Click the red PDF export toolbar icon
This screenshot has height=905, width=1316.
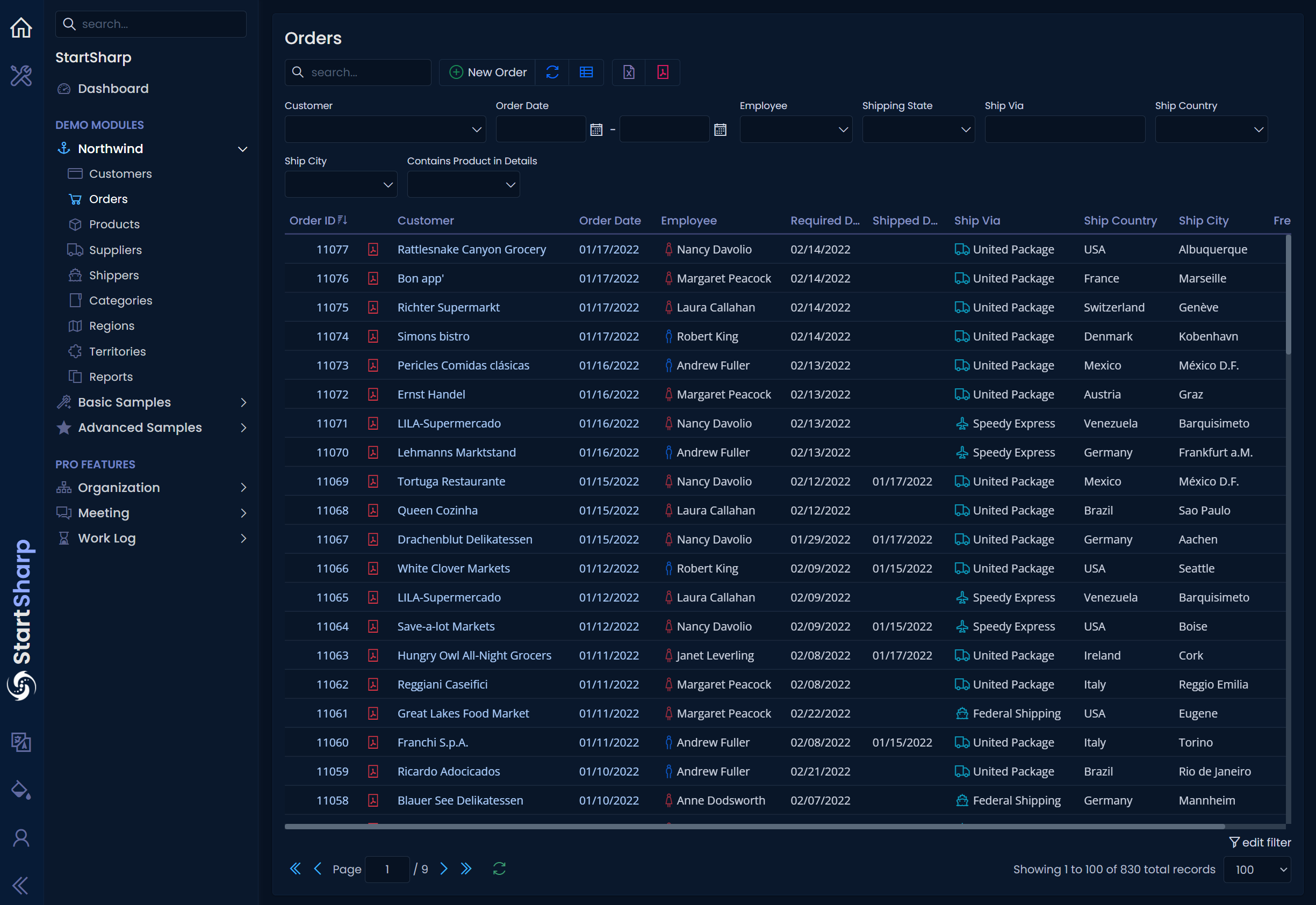coord(663,72)
